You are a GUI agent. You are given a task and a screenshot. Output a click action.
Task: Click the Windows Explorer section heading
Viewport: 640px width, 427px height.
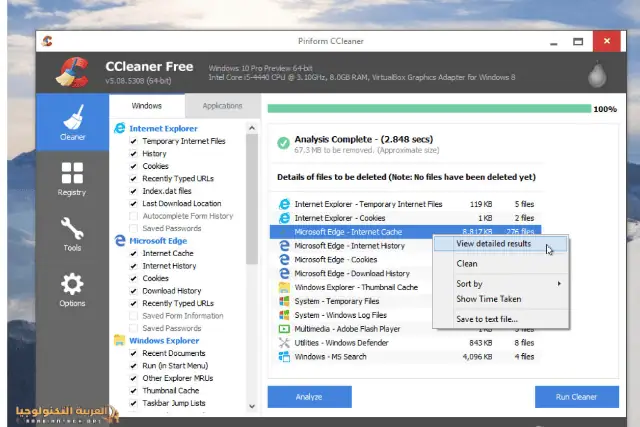point(164,340)
